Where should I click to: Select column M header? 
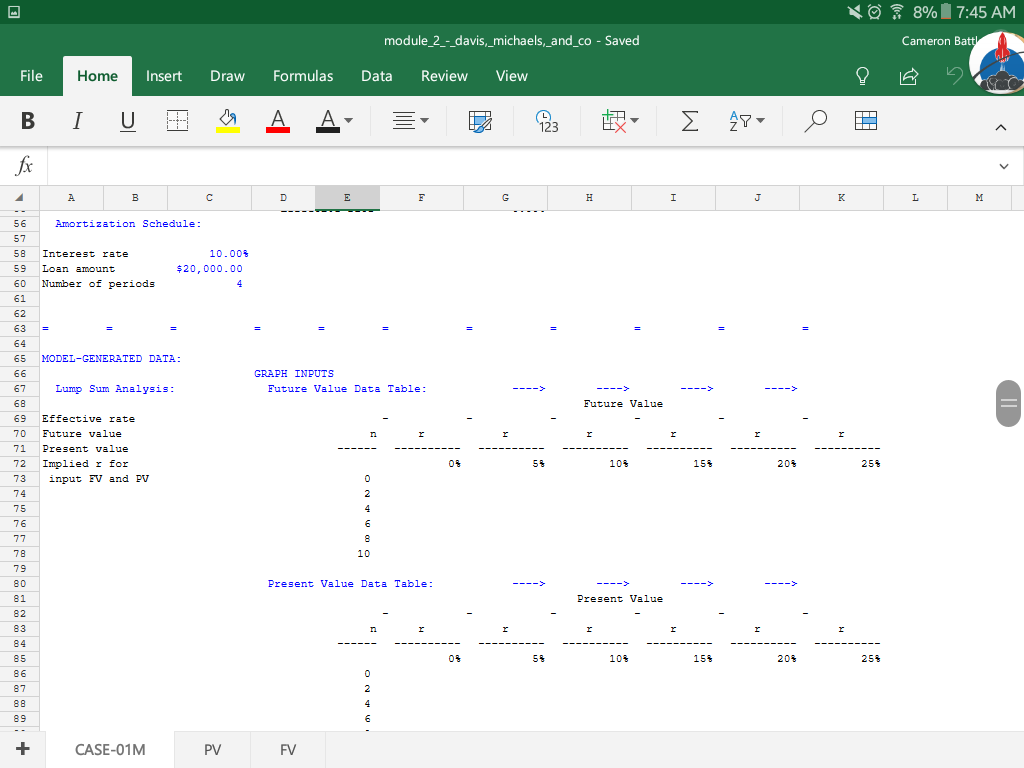(x=979, y=198)
